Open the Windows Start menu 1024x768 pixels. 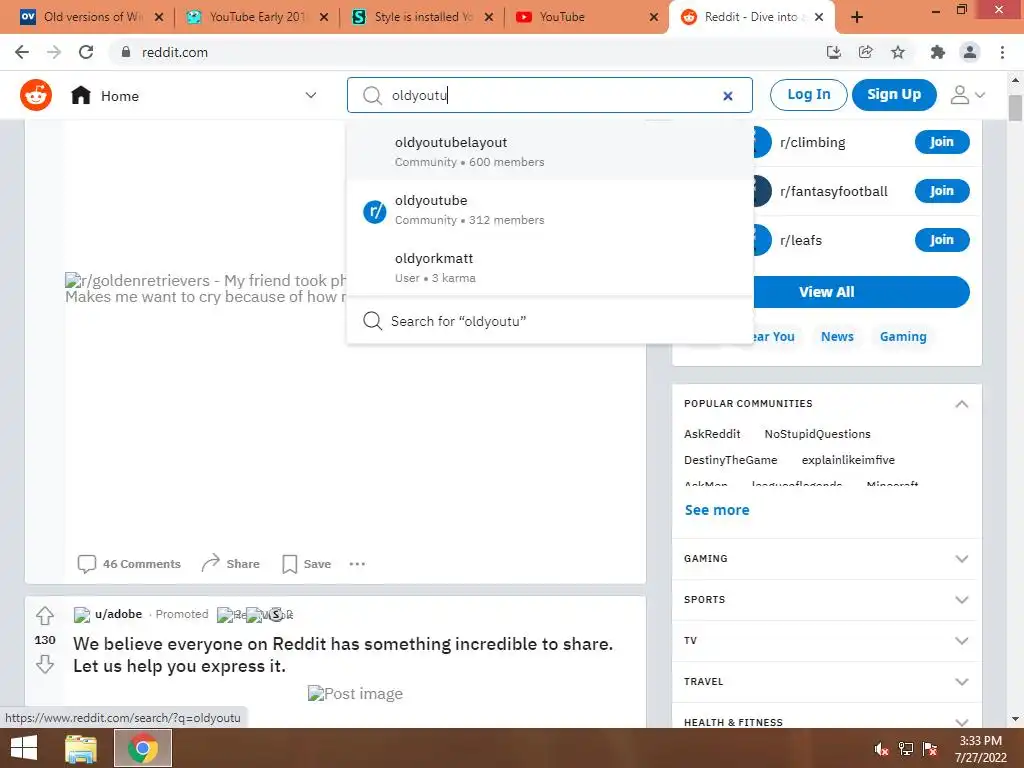[x=24, y=748]
